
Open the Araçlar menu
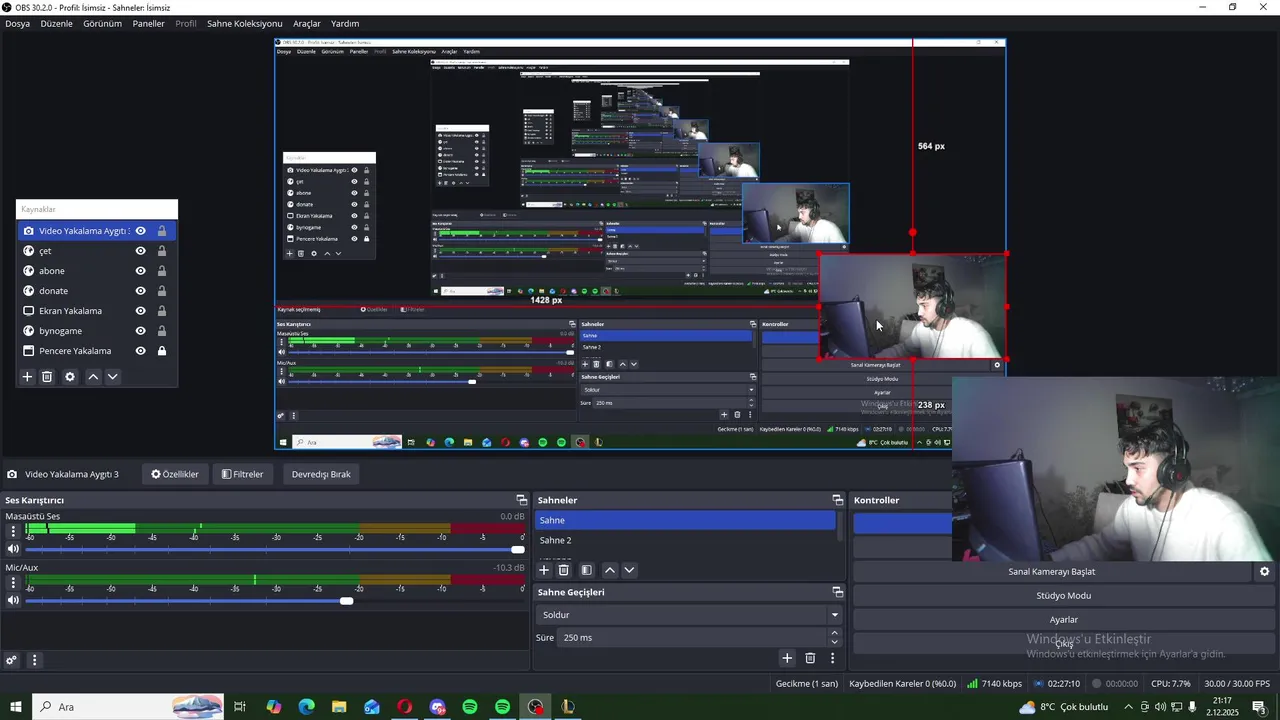pyautogui.click(x=307, y=23)
